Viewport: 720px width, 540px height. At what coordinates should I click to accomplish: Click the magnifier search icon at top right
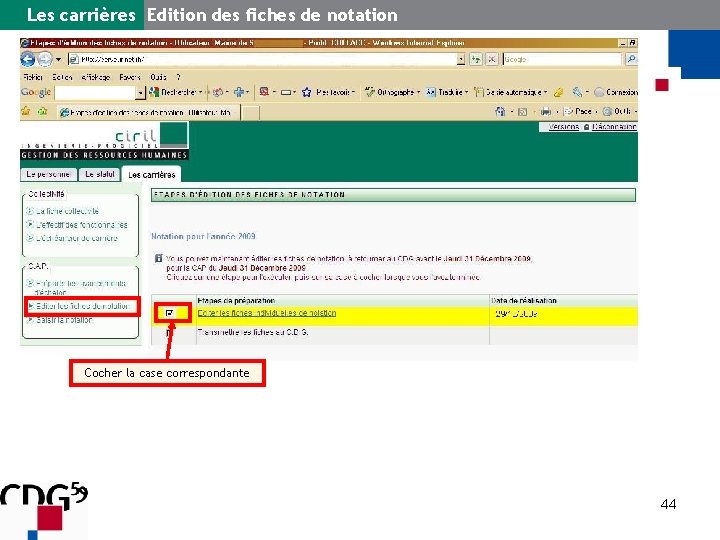631,59
